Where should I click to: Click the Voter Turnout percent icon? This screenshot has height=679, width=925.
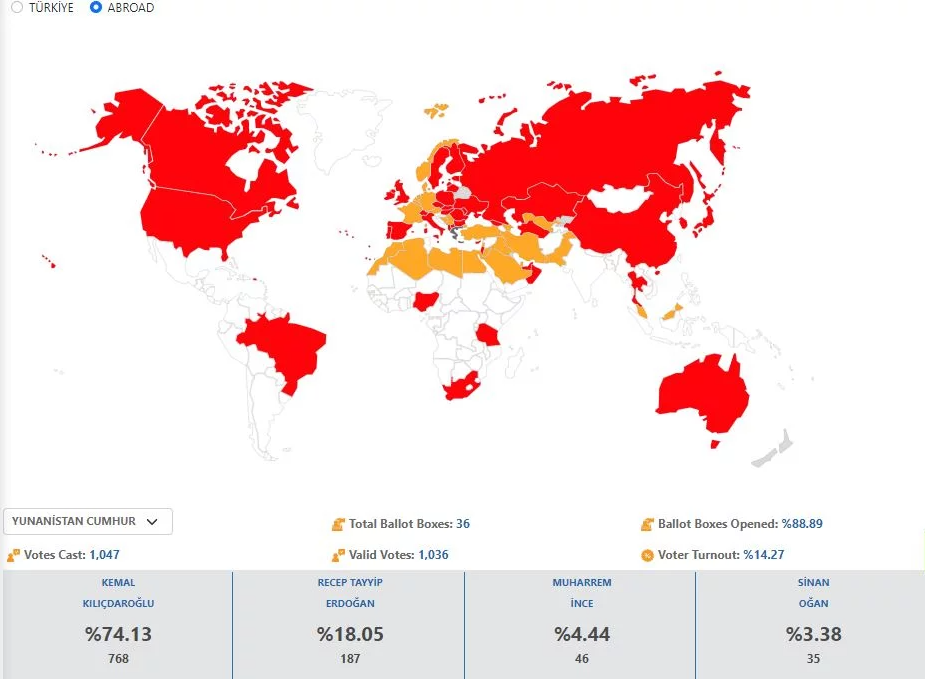(648, 555)
